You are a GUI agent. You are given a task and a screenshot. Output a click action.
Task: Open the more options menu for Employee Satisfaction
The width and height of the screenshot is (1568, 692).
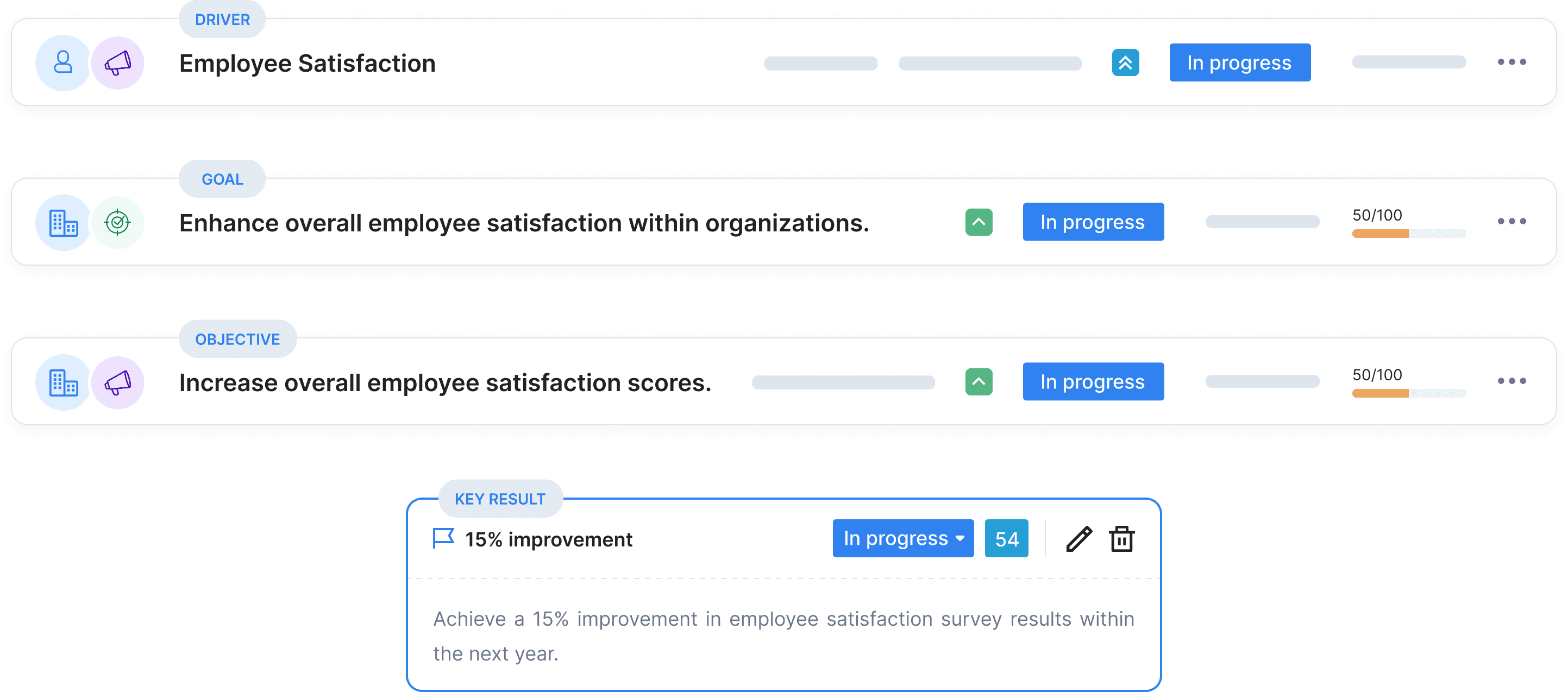pyautogui.click(x=1512, y=62)
